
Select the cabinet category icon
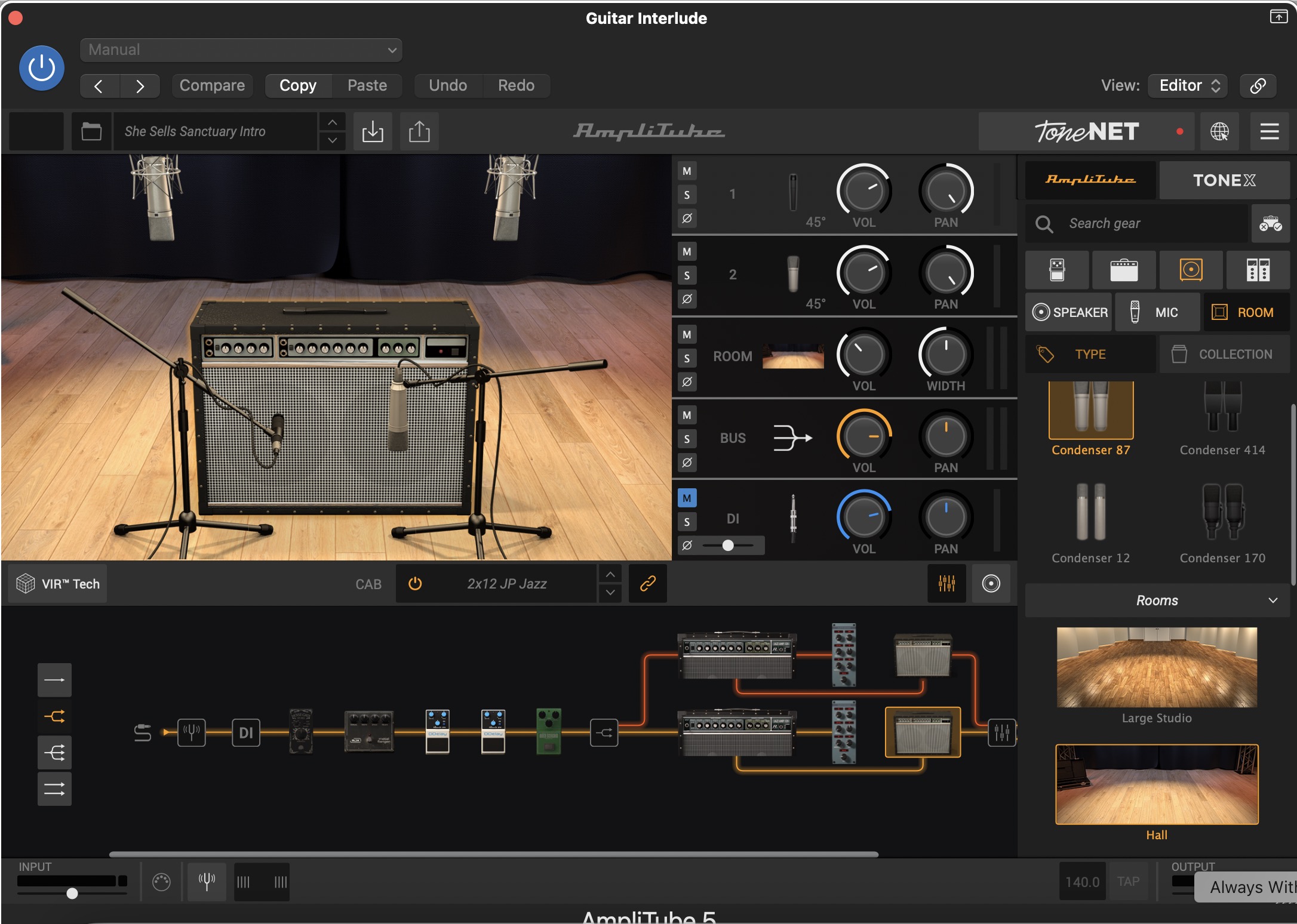[1191, 270]
